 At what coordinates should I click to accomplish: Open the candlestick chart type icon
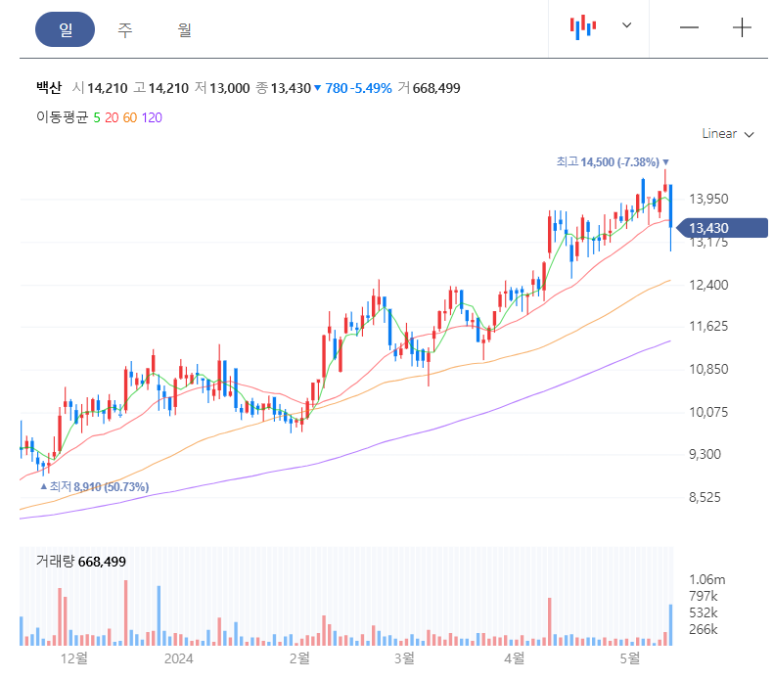583,27
